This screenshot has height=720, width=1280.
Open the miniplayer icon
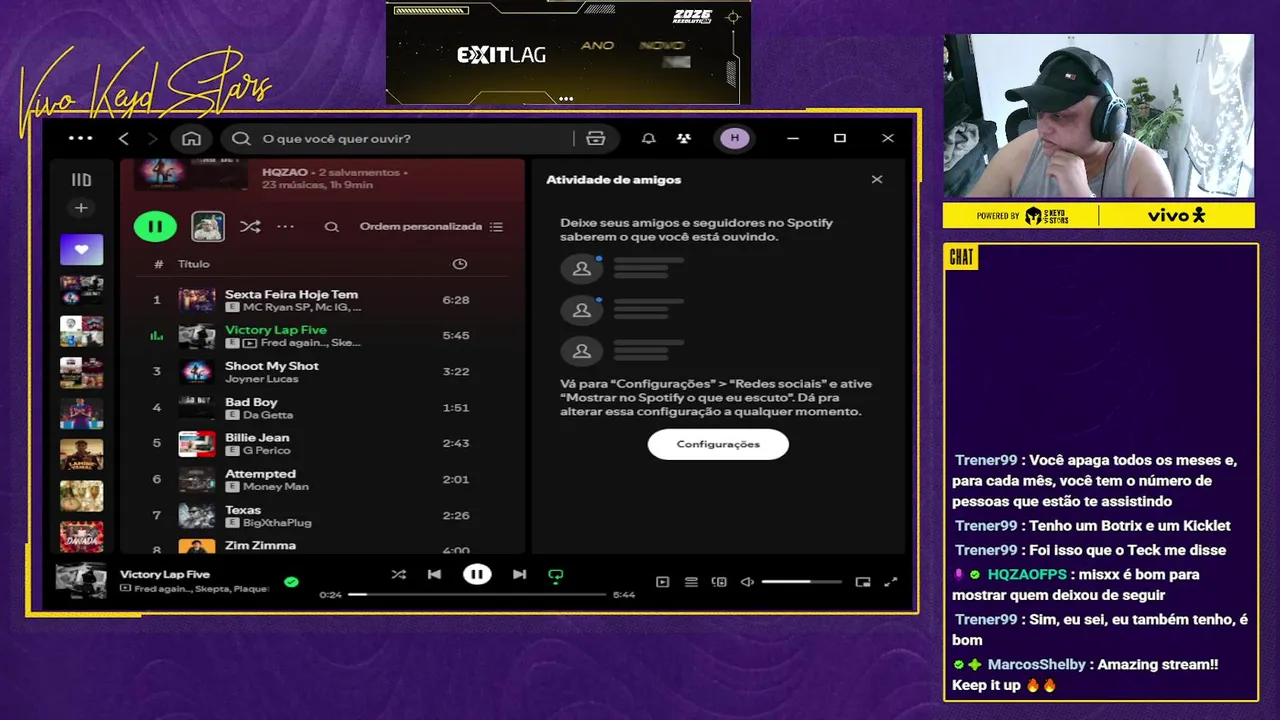click(863, 582)
